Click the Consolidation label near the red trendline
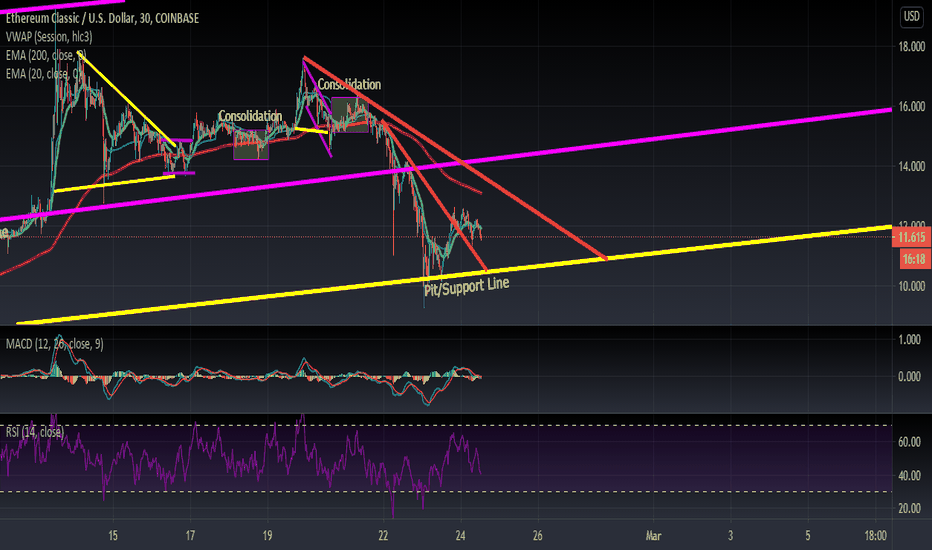 coord(349,84)
